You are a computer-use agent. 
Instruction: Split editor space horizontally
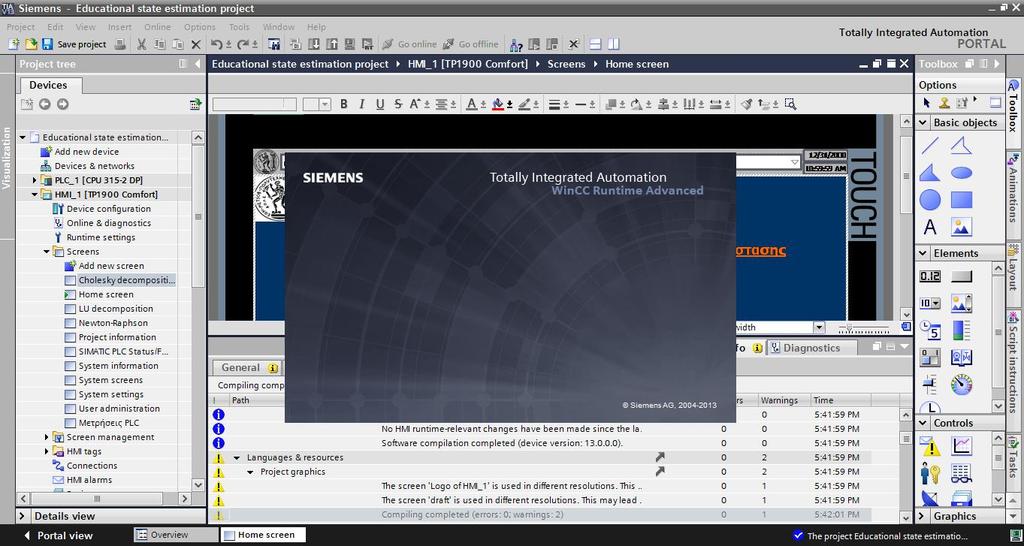(x=595, y=44)
